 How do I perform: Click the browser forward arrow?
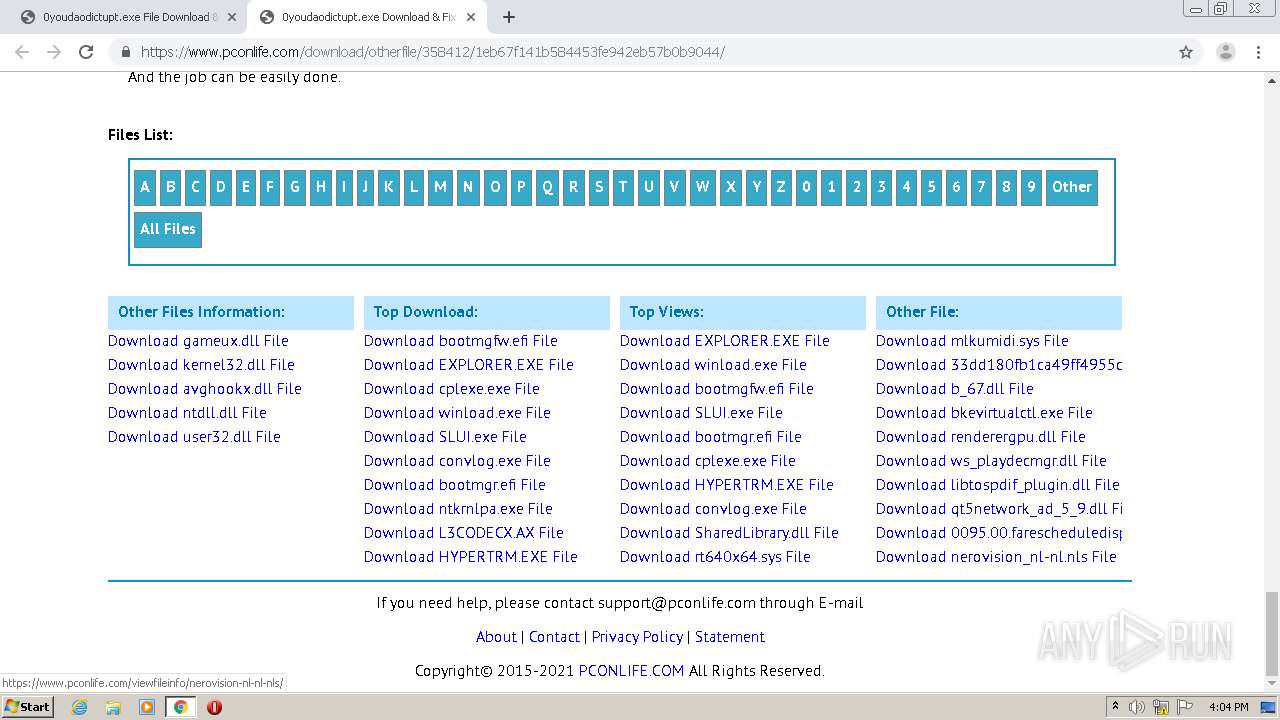coord(54,52)
